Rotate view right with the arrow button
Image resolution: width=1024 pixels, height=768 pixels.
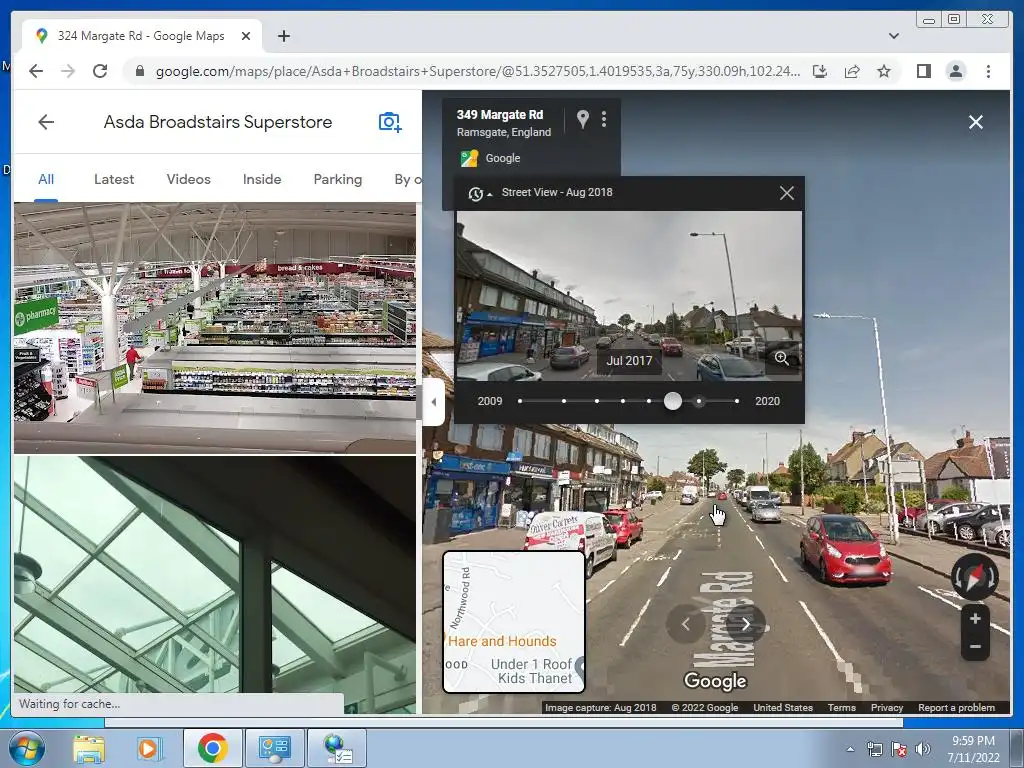point(746,624)
